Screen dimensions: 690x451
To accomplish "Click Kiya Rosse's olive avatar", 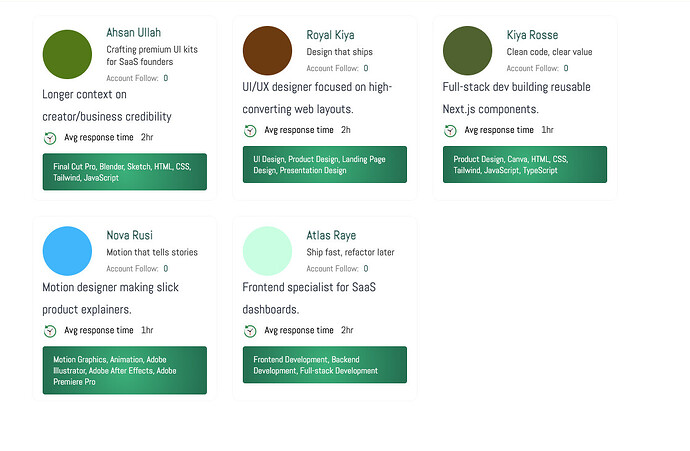I will click(468, 52).
